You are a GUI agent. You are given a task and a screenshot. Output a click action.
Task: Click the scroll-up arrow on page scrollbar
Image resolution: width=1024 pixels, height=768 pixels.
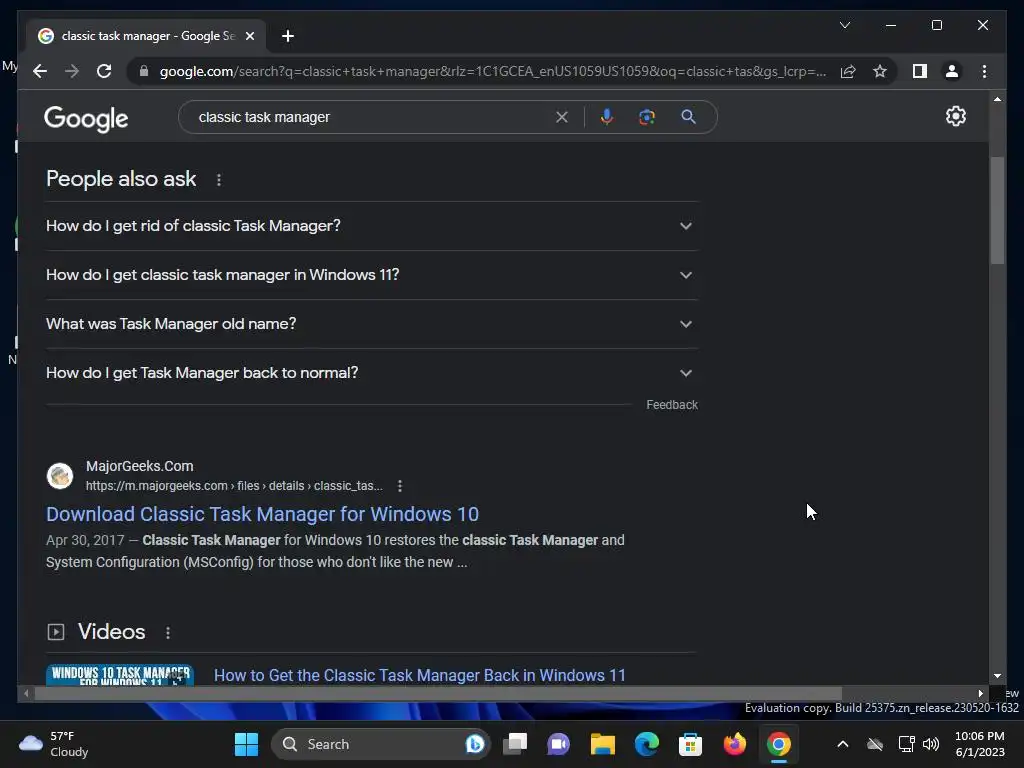click(997, 99)
